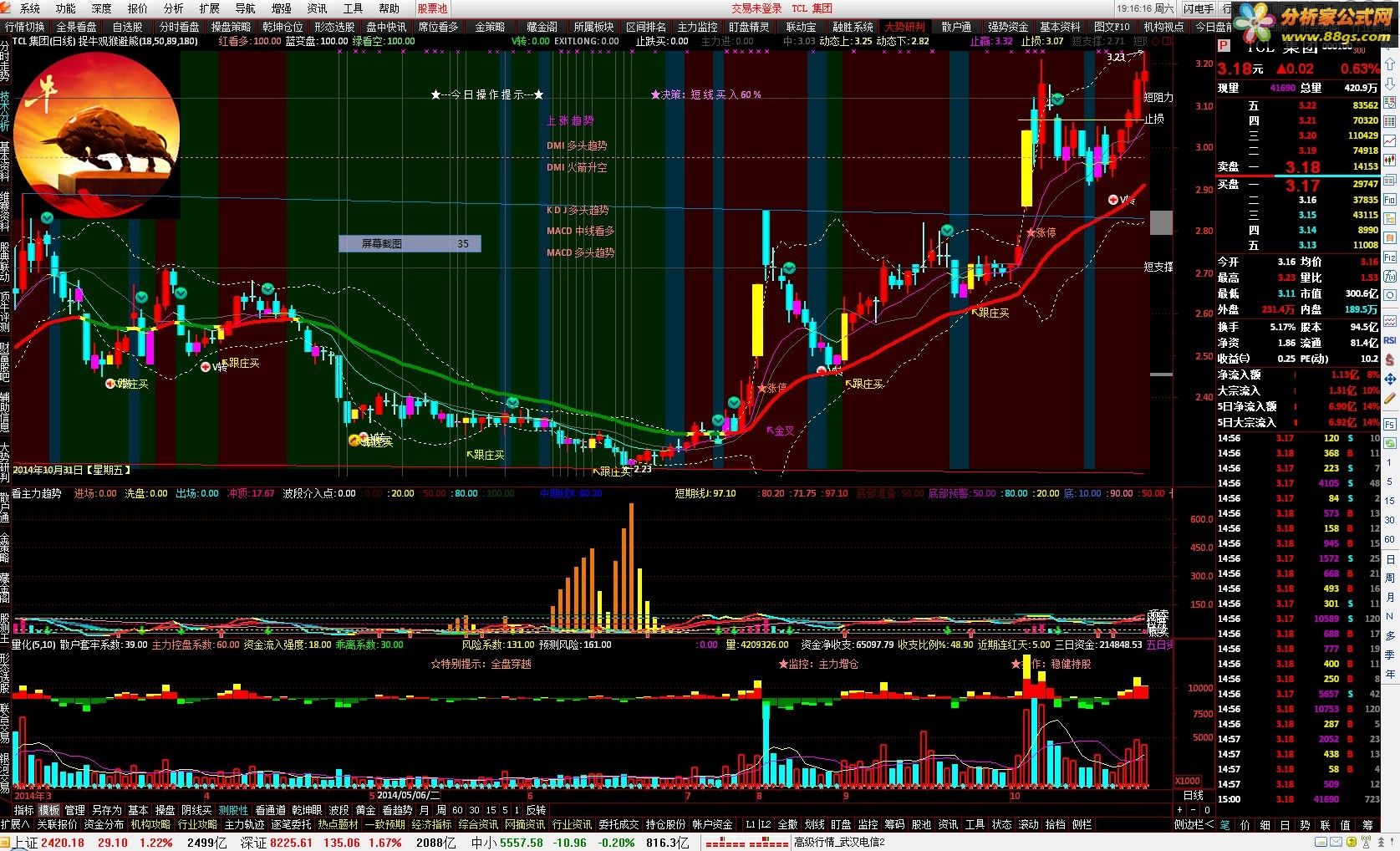Open the 工具 menu
The image size is (1400, 851).
(x=353, y=8)
